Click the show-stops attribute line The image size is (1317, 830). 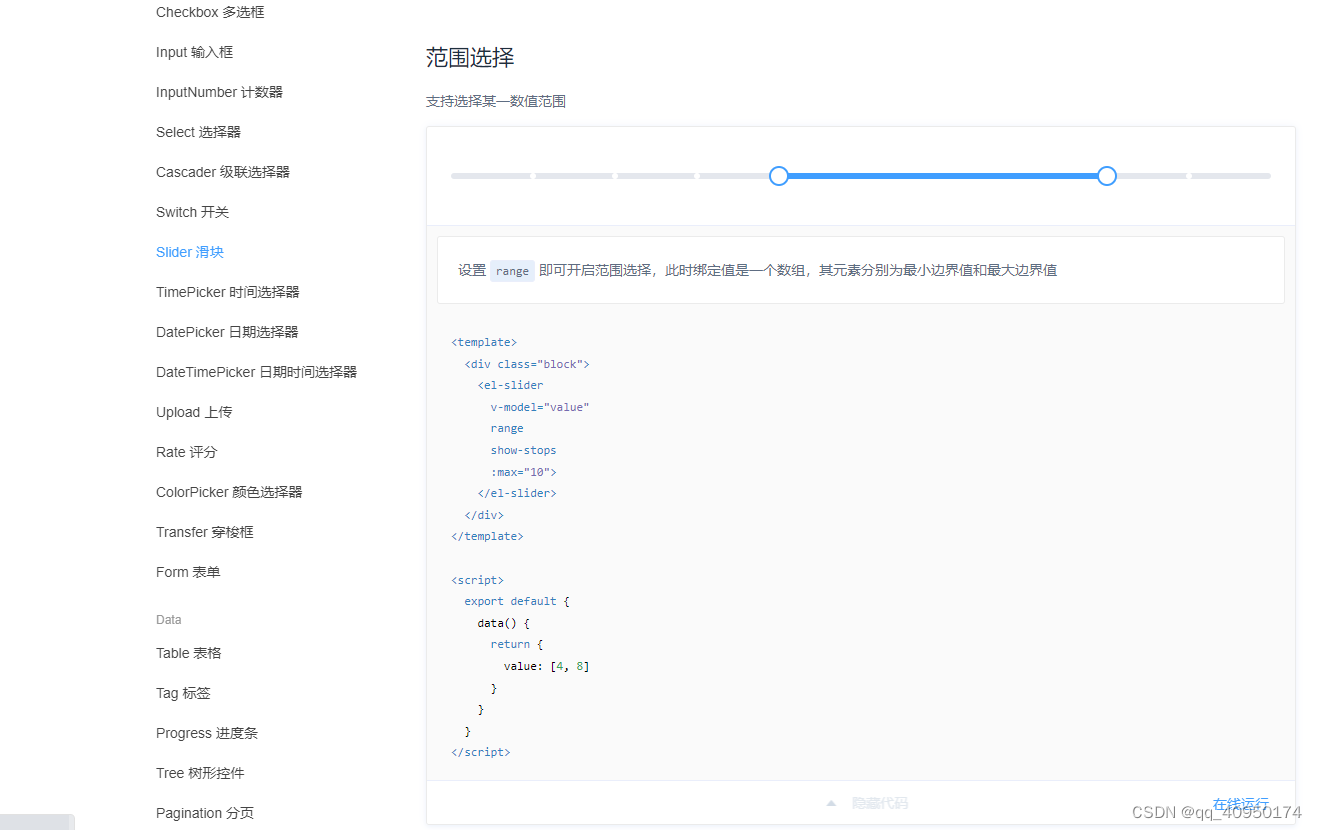[523, 450]
